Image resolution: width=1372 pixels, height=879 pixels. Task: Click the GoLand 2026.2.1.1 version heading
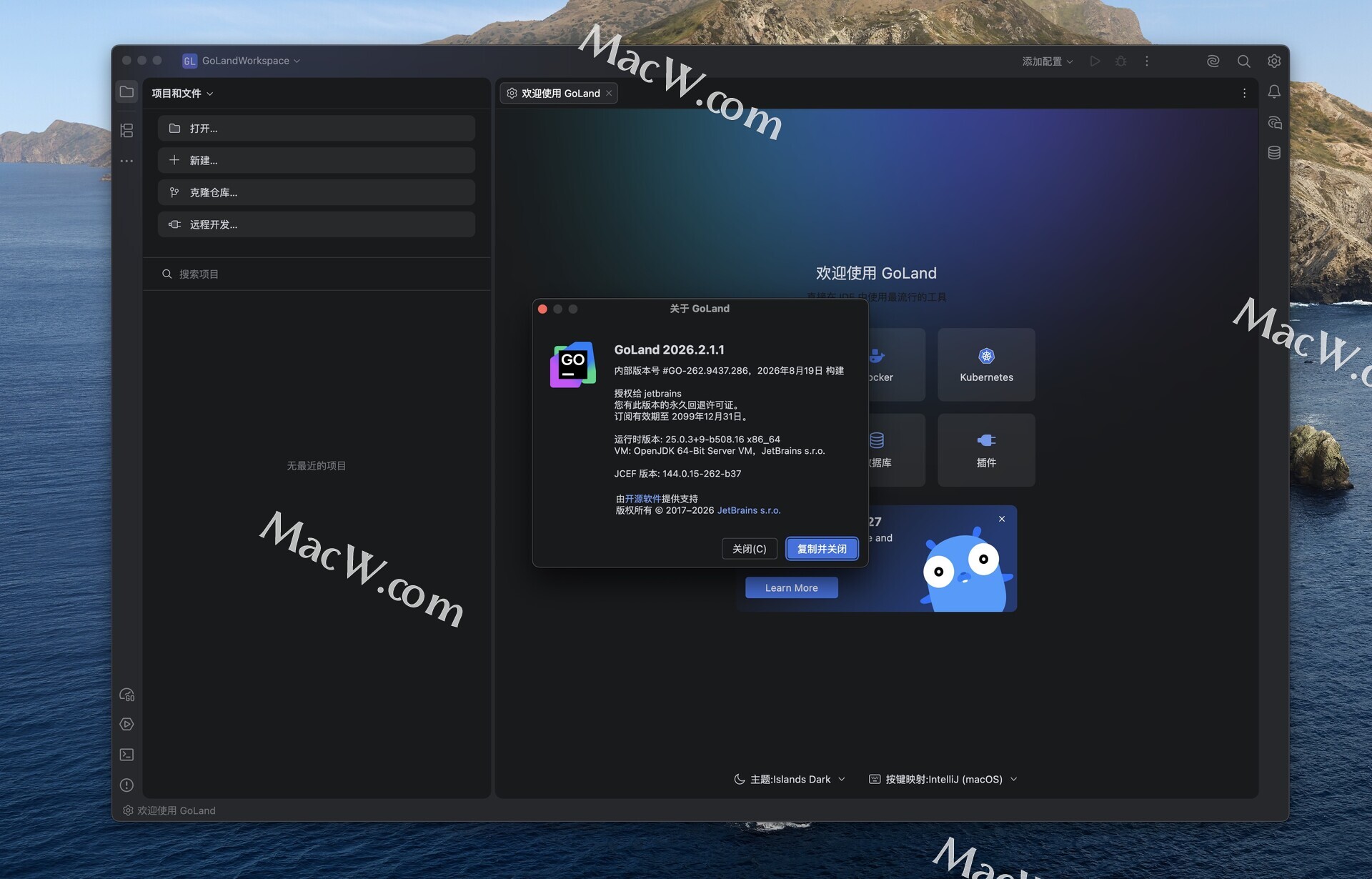click(x=669, y=349)
